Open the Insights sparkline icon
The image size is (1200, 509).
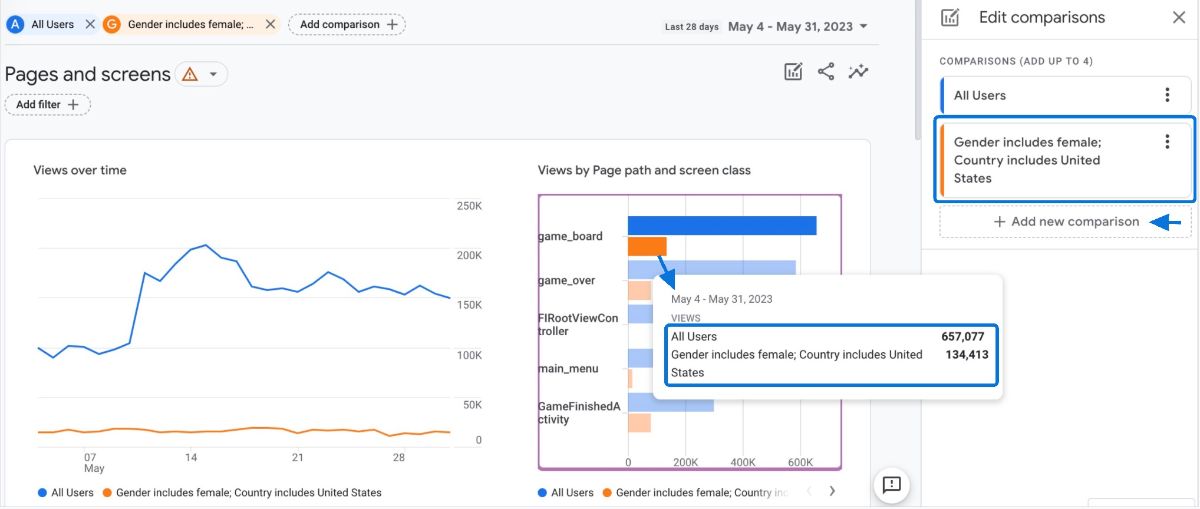coord(858,71)
